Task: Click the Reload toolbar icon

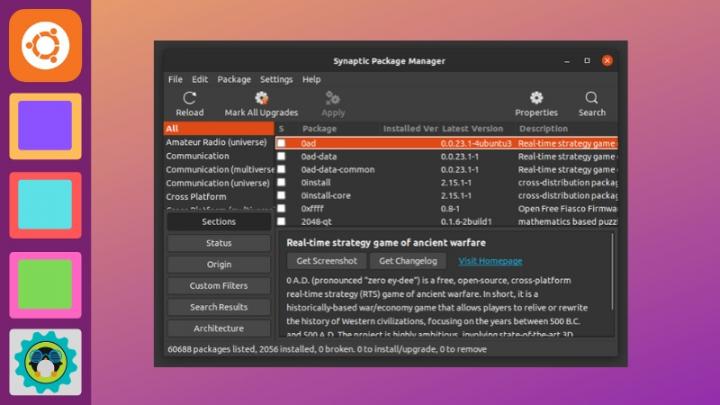Action: [189, 98]
